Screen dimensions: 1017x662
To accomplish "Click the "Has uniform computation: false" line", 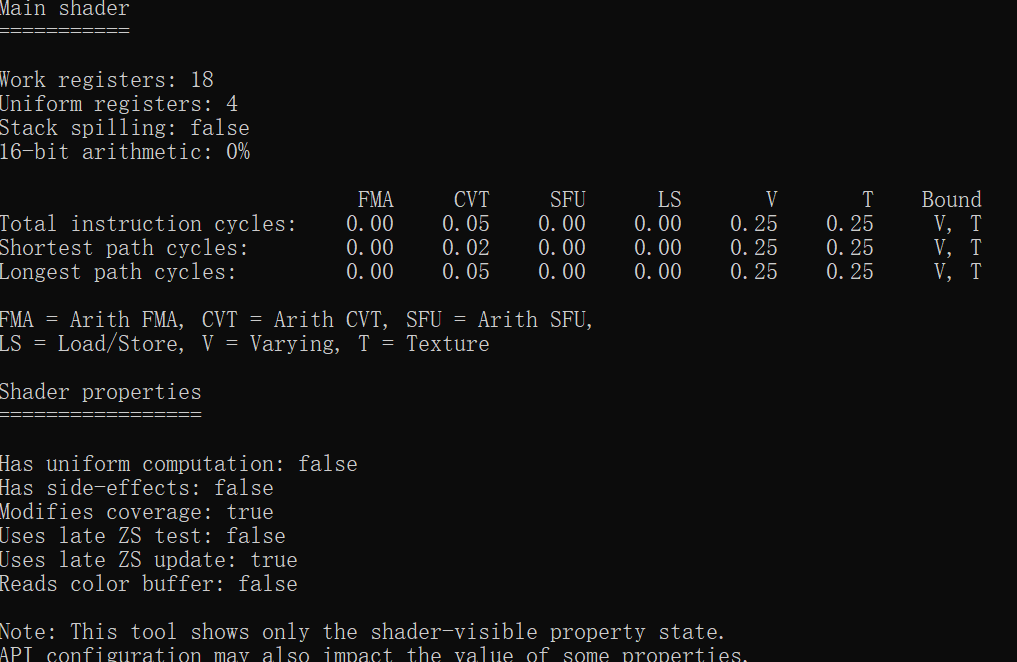I will point(178,464).
